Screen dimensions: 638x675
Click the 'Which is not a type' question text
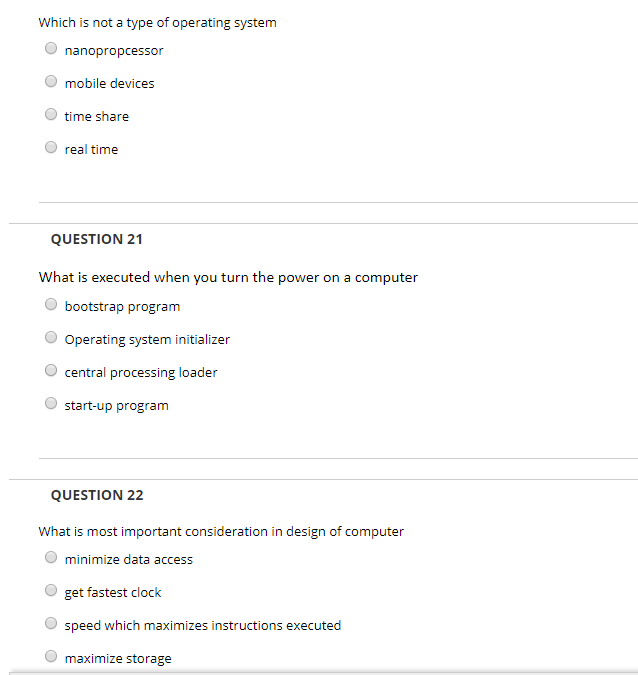tap(158, 23)
